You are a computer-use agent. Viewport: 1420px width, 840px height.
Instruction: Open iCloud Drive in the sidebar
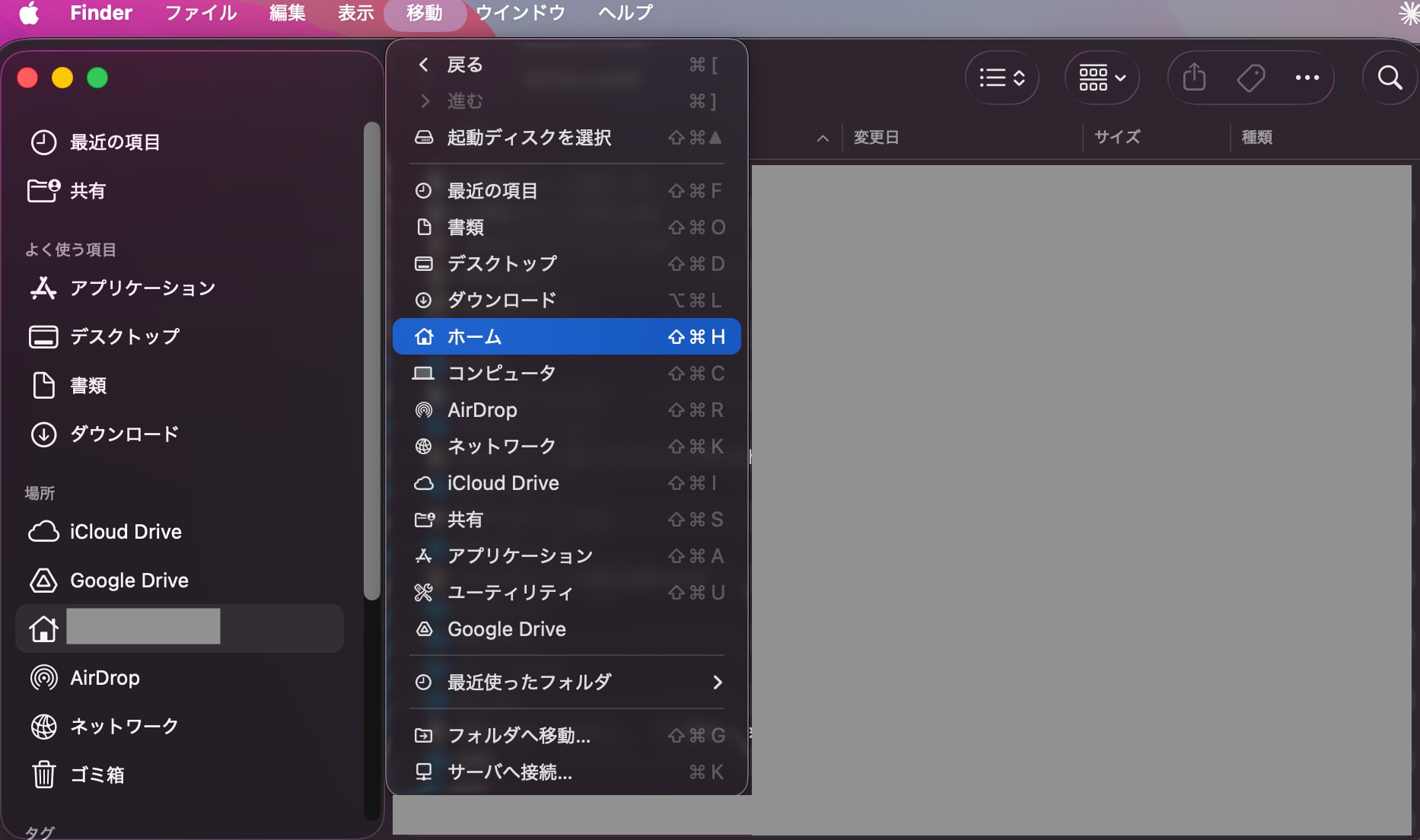(x=126, y=531)
